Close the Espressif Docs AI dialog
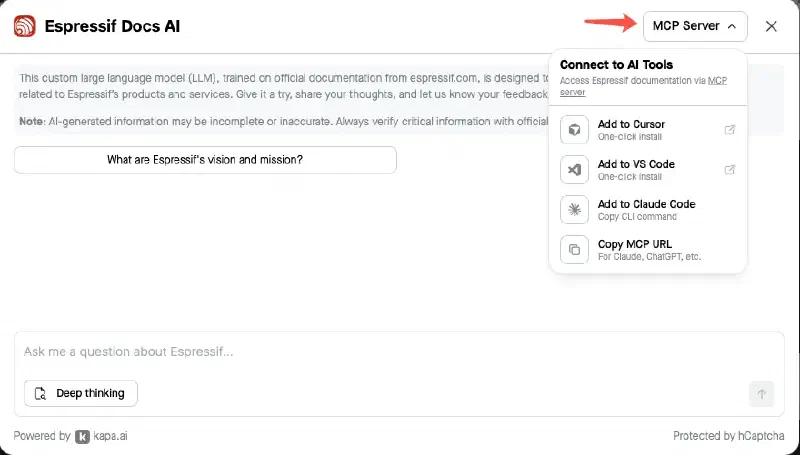This screenshot has height=455, width=800. click(771, 26)
